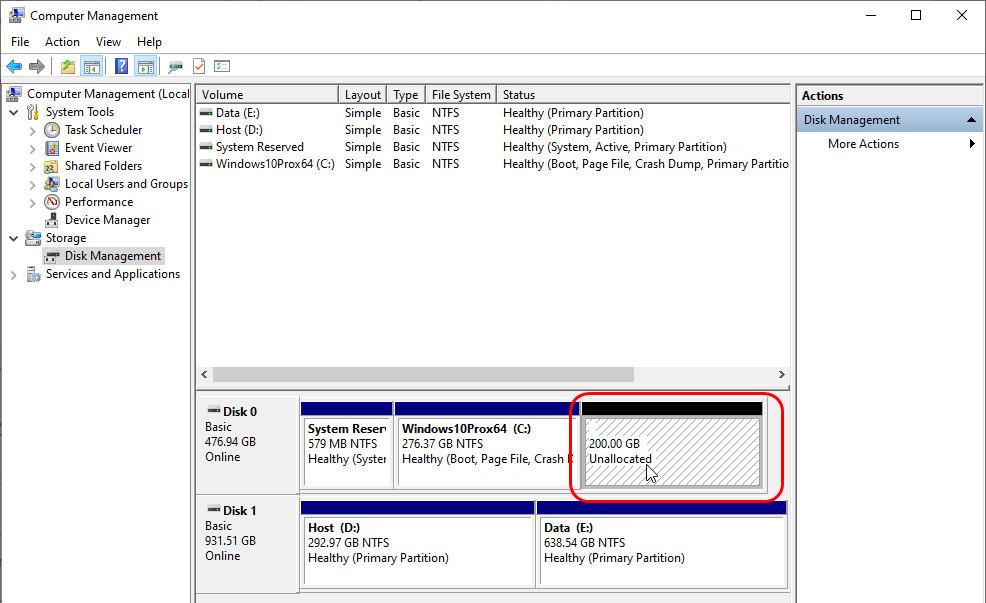Collapse the Storage node

pyautogui.click(x=13, y=238)
